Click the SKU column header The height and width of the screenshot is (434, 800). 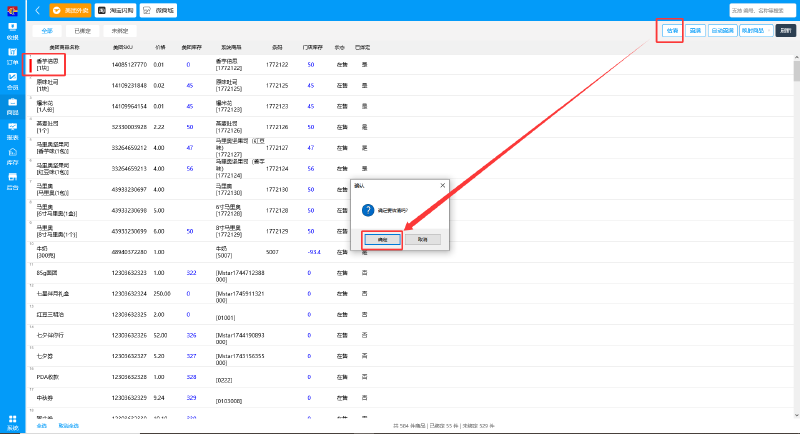[122, 47]
